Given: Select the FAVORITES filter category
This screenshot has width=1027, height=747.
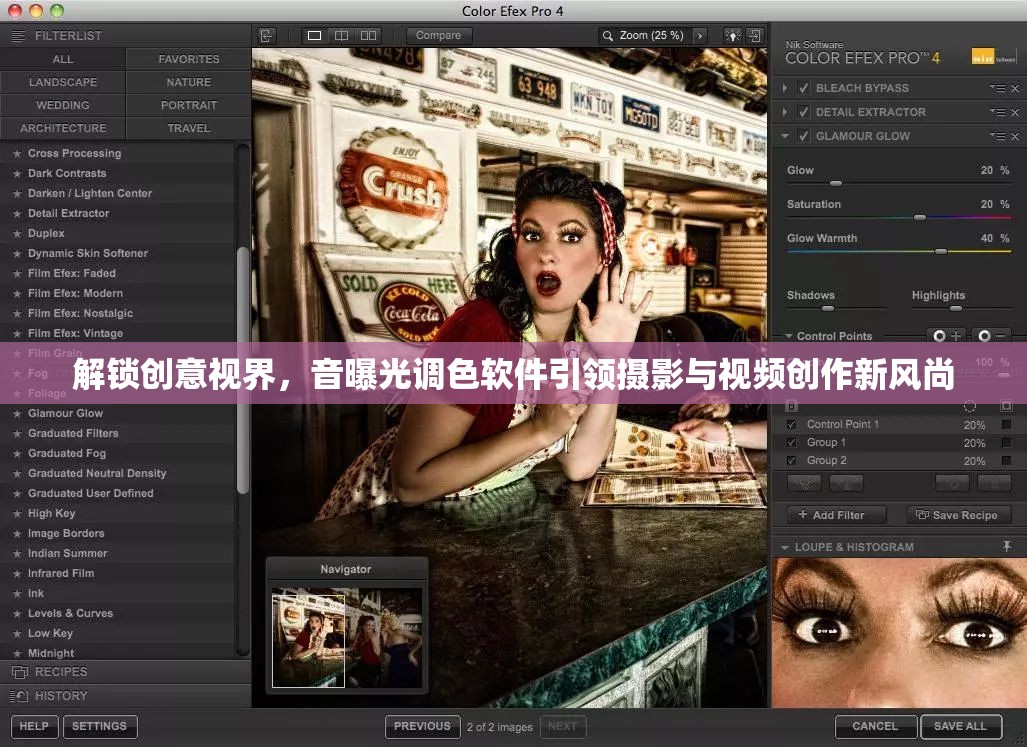Looking at the screenshot, I should pyautogui.click(x=189, y=59).
